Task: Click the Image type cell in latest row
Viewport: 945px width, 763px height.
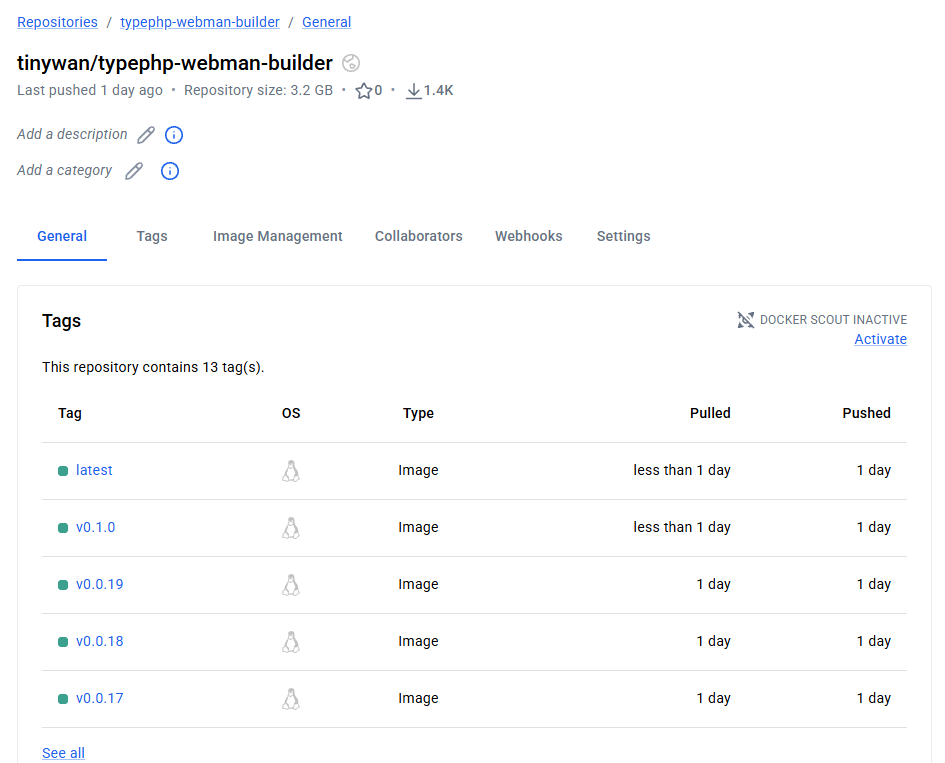Action: click(418, 470)
